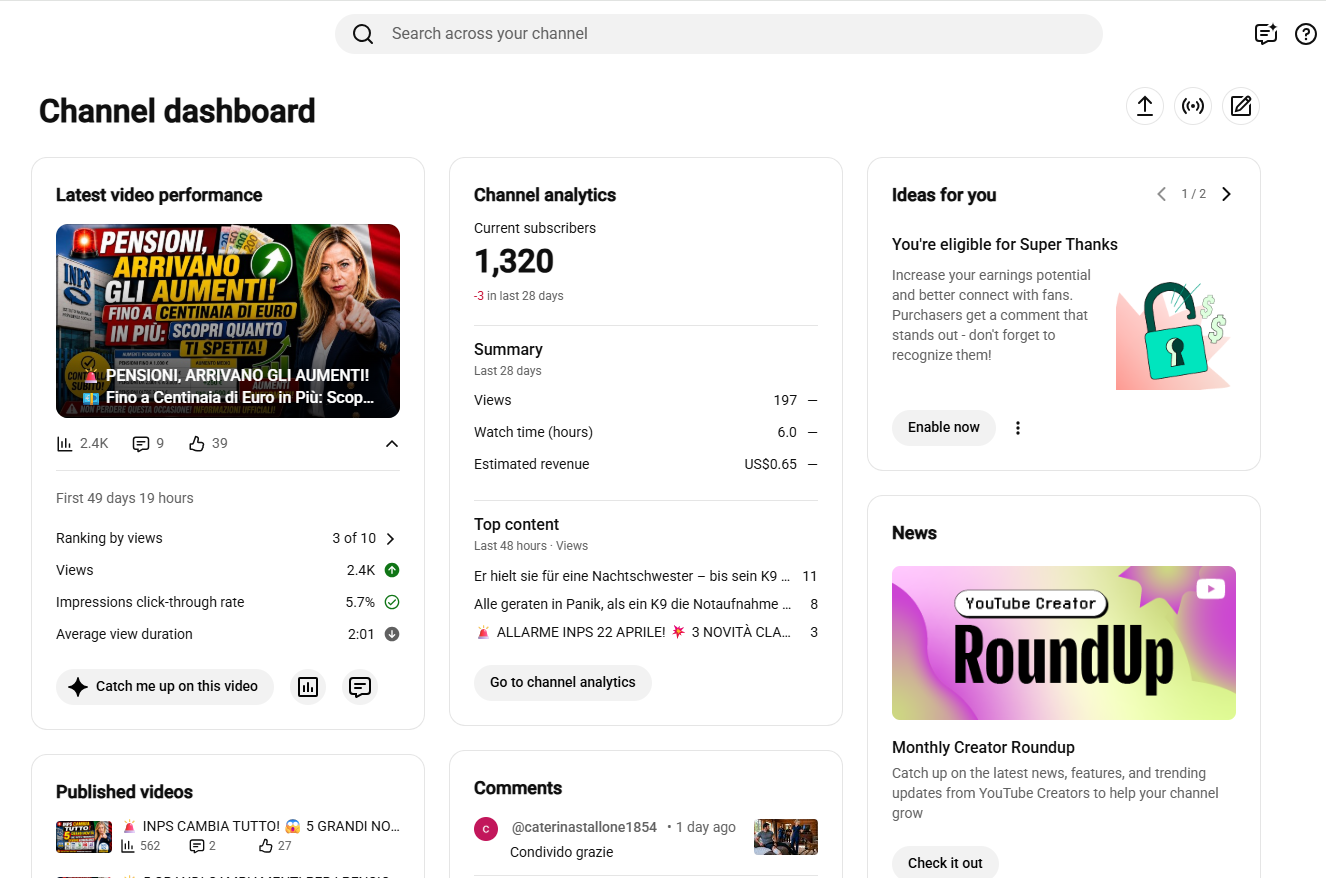Screen dimensions: 1326x878
Task: Open the three-dot menu beside Enable now
Action: point(1018,428)
